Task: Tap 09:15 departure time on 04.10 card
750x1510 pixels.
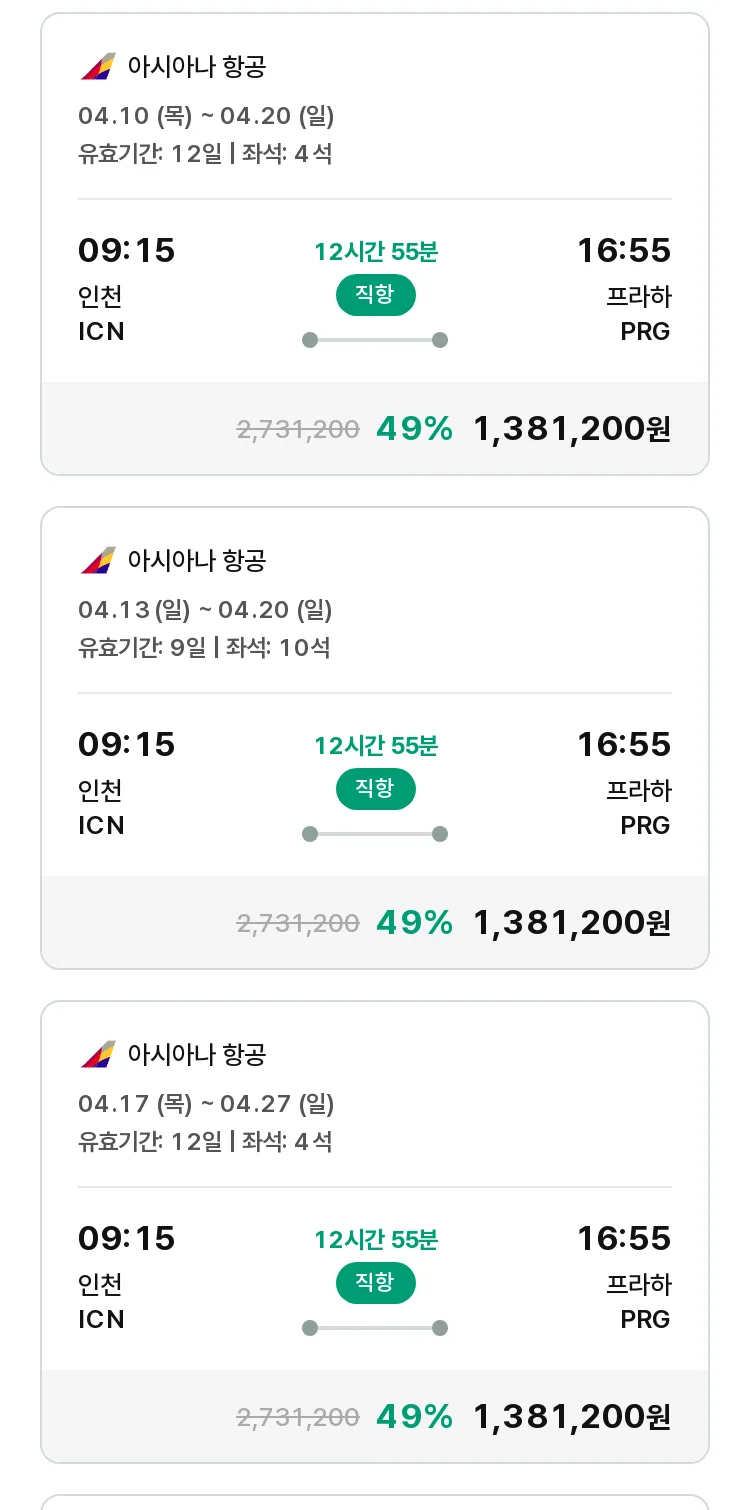Action: pos(126,250)
